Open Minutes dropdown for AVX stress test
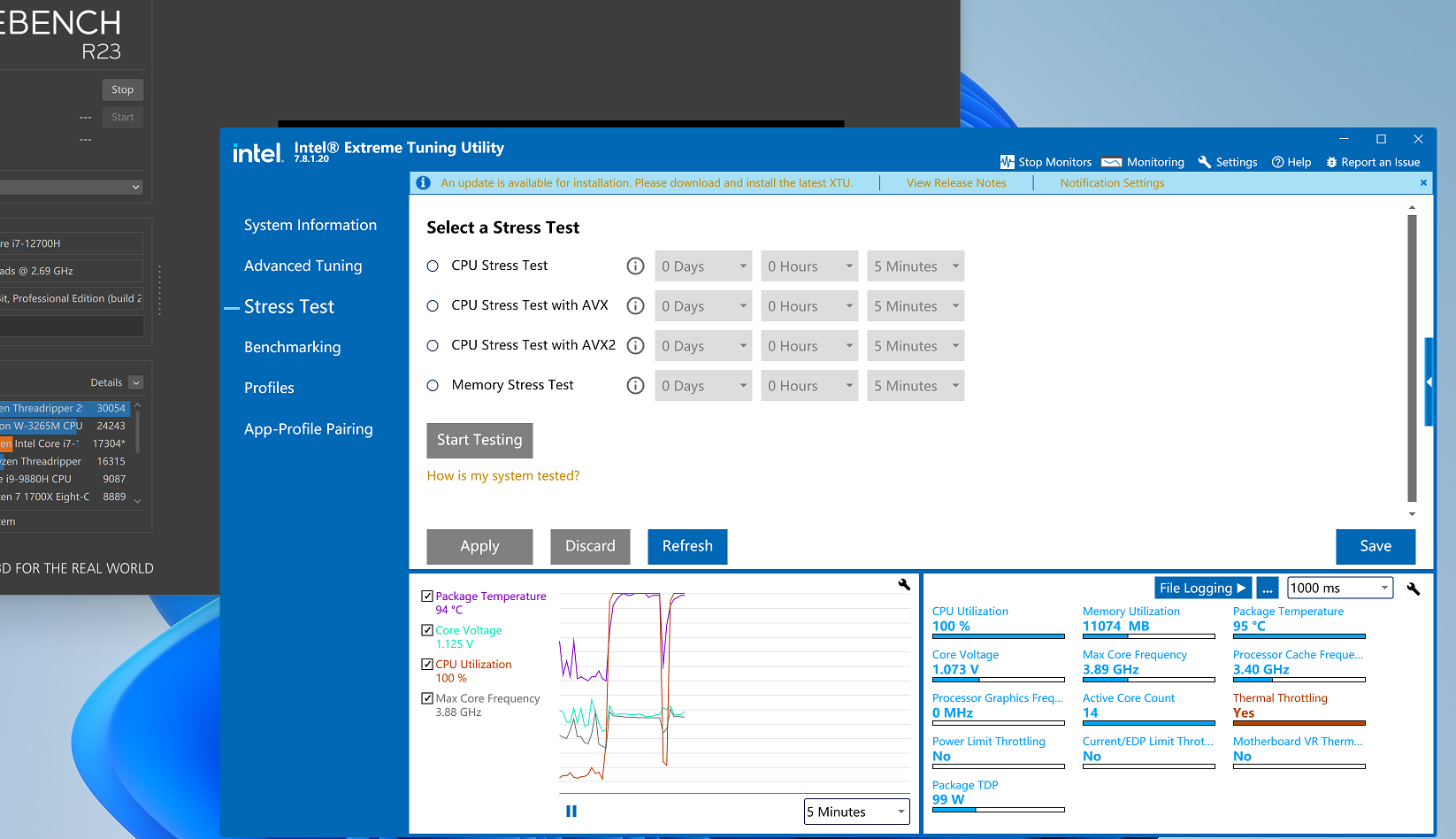The image size is (1456, 839). pyautogui.click(x=916, y=306)
